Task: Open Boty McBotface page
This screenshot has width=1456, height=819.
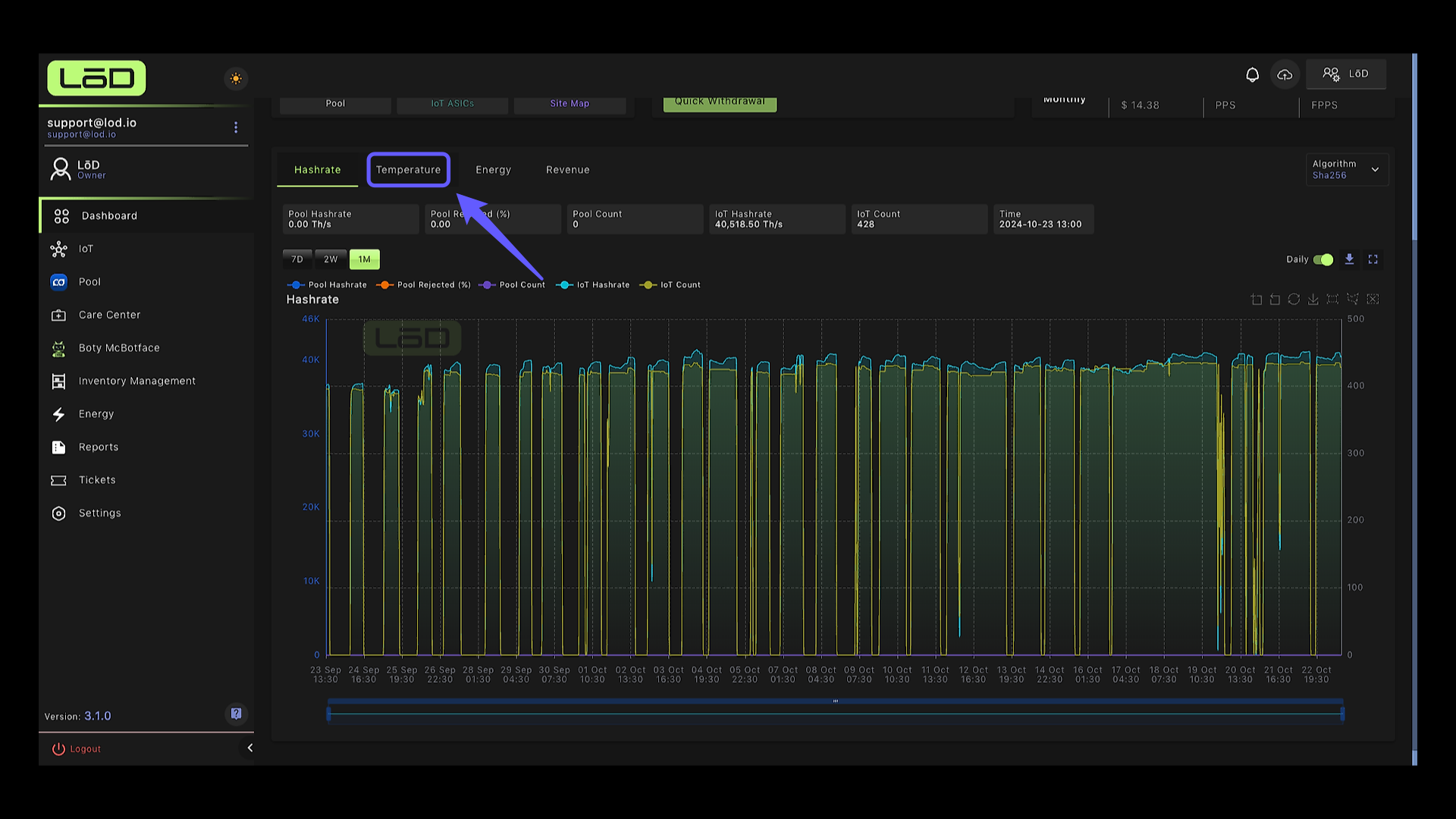Action: (x=146, y=348)
